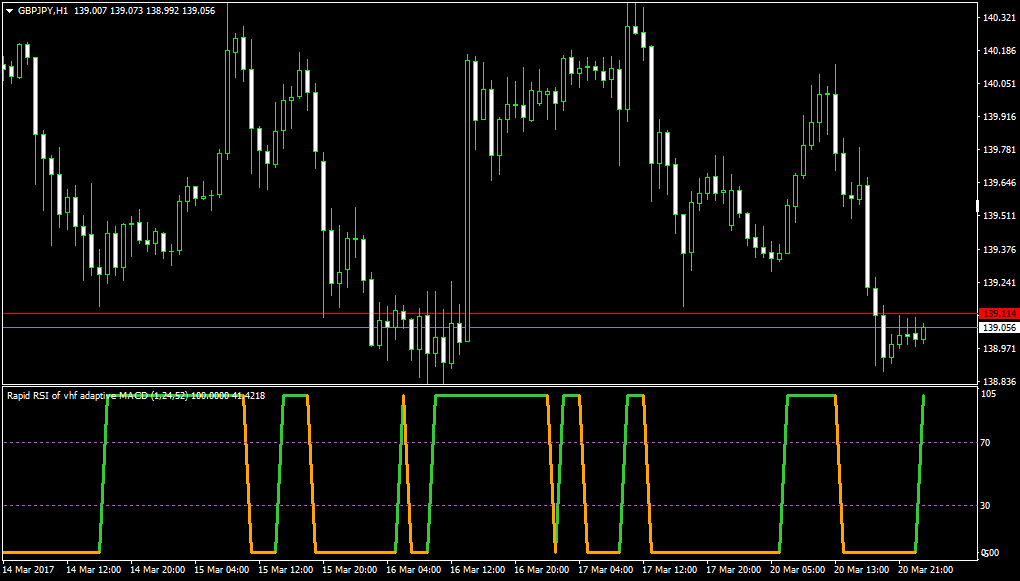Screen dimensions: 1020x581
Task: Click the 14 Mar 2017 date label
Action: pos(29,569)
